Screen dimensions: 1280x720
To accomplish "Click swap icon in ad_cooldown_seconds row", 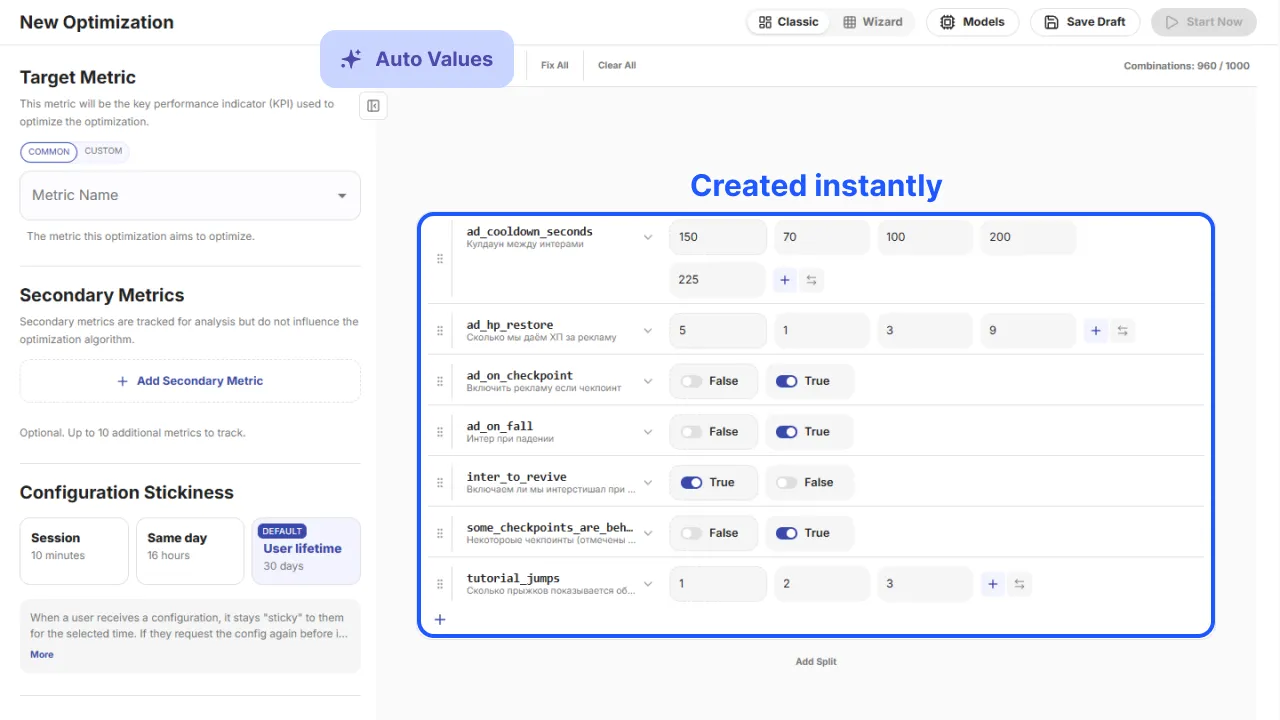I will pyautogui.click(x=812, y=280).
